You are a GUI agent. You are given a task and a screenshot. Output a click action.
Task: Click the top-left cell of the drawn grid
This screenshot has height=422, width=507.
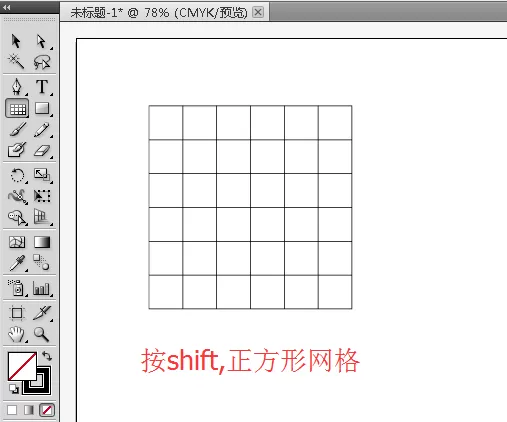pyautogui.click(x=166, y=123)
